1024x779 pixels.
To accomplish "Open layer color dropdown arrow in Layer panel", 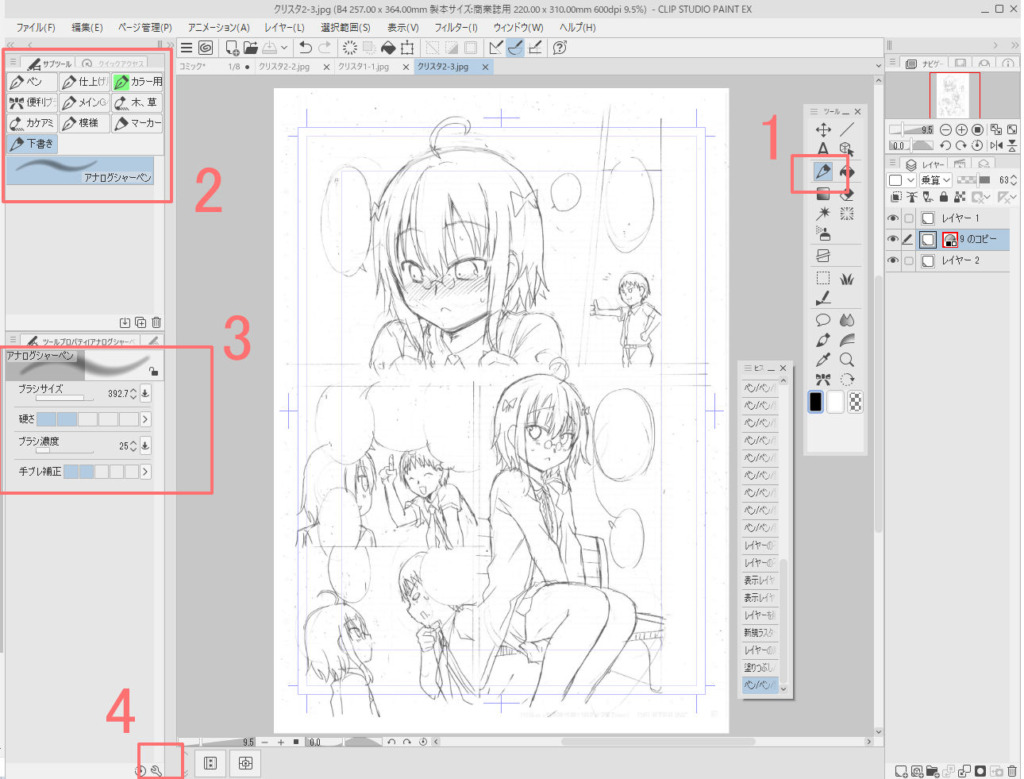I will (x=910, y=180).
